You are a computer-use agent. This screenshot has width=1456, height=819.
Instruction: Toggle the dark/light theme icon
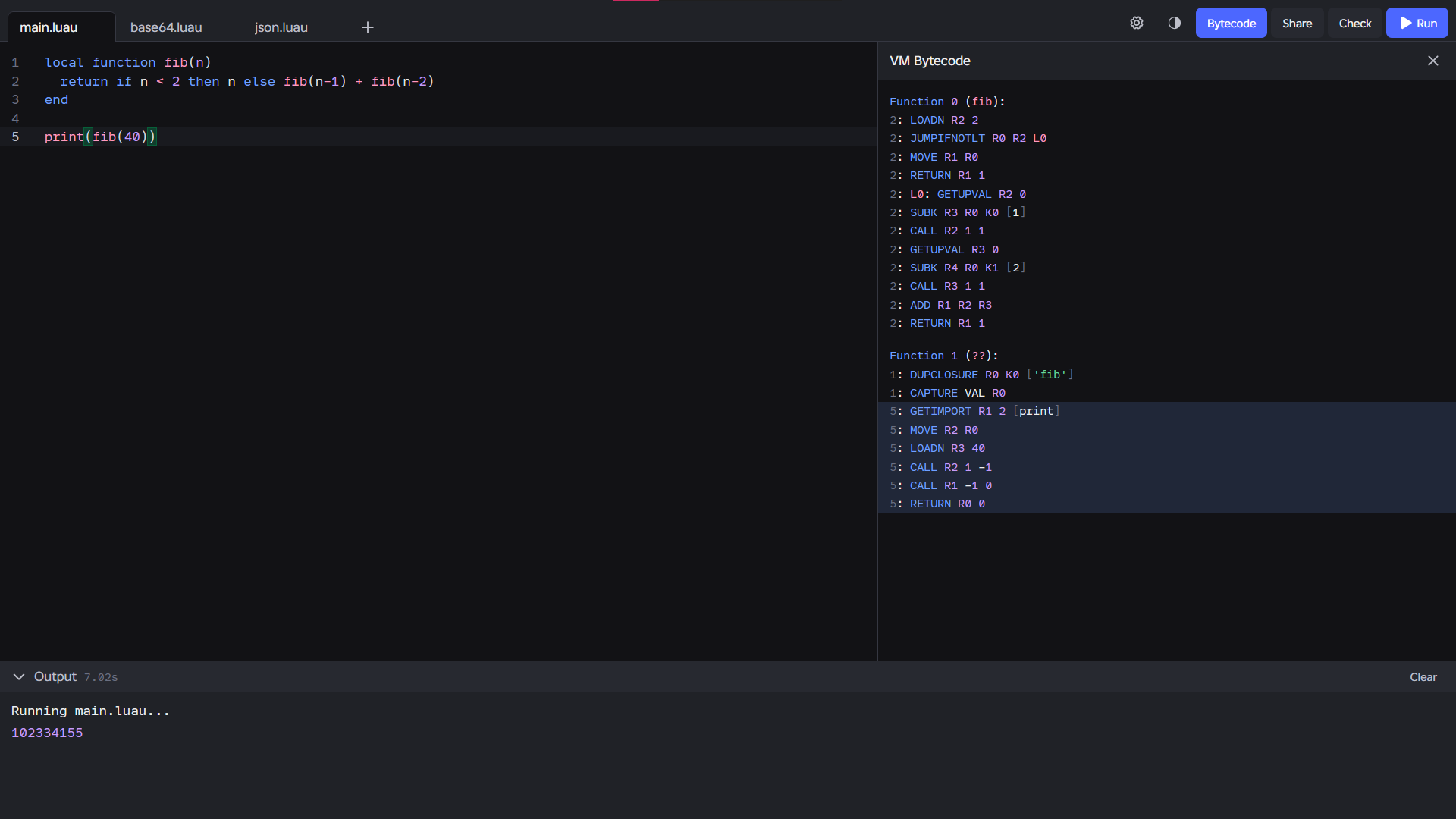(1174, 23)
